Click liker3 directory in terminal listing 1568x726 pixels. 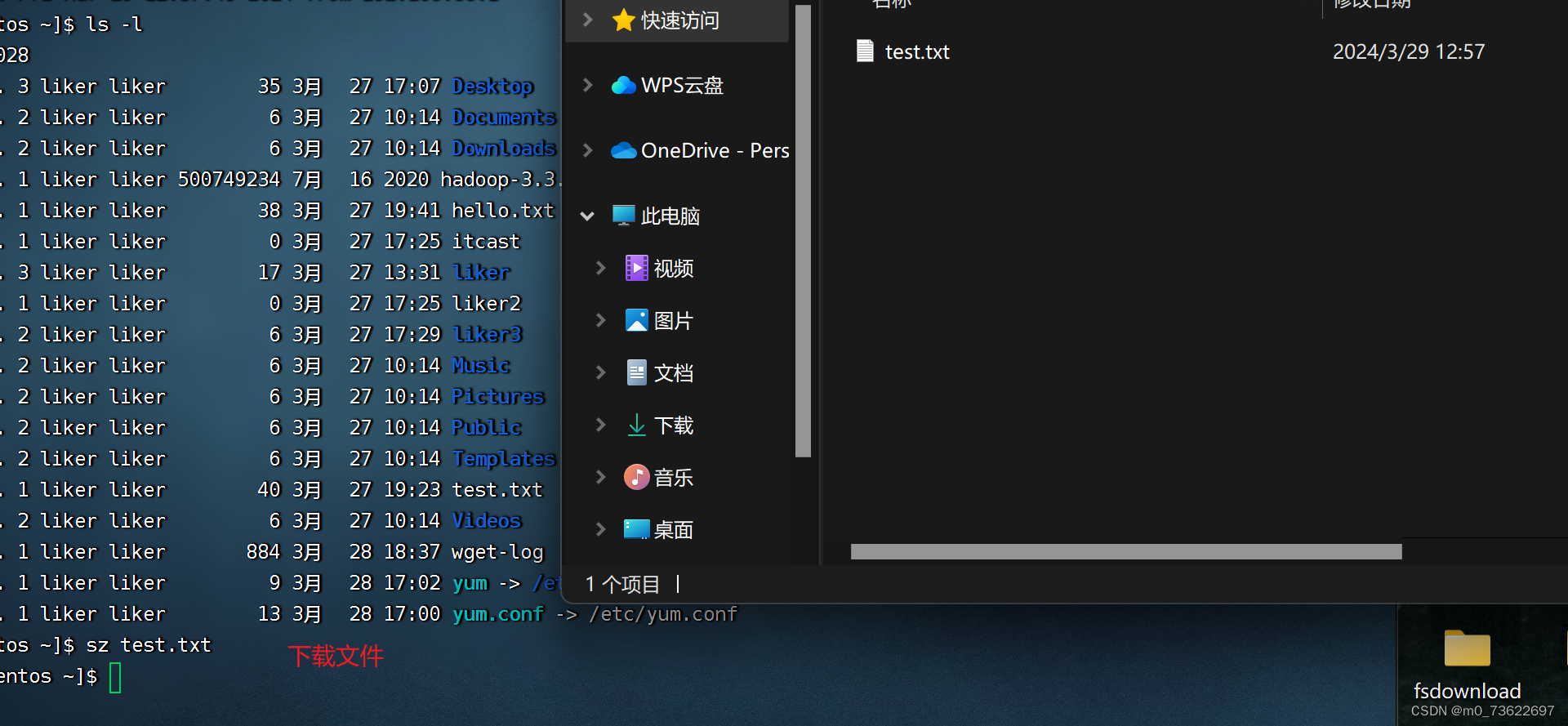click(x=487, y=334)
